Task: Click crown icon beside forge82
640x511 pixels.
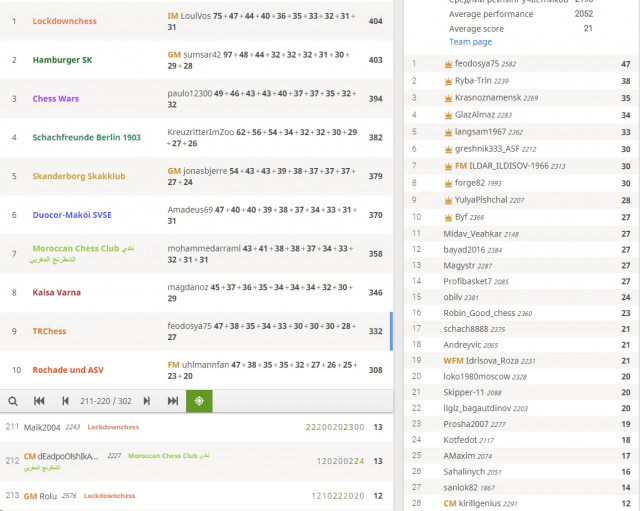Action: tap(448, 183)
